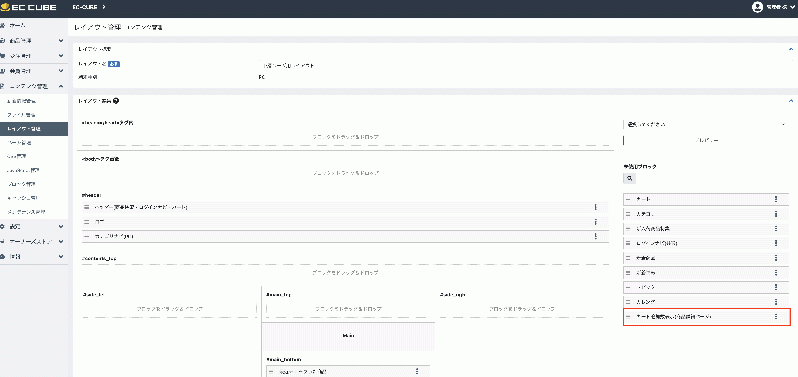Screen dimensions: 798x377
Task: Open the three-dot menu of the first Header block
Action: [595, 207]
